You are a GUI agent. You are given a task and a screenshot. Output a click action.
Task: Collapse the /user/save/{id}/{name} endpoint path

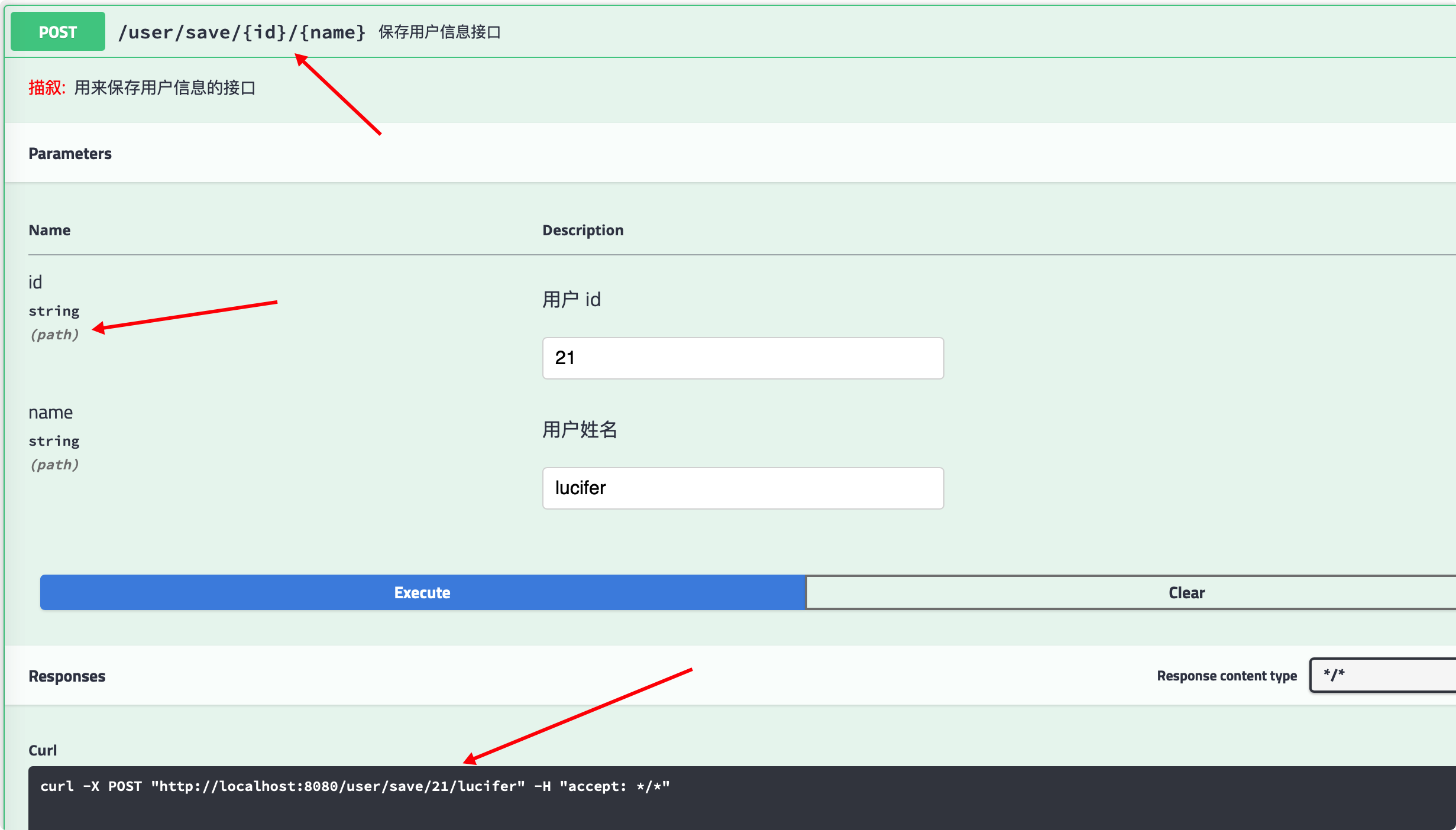[242, 32]
